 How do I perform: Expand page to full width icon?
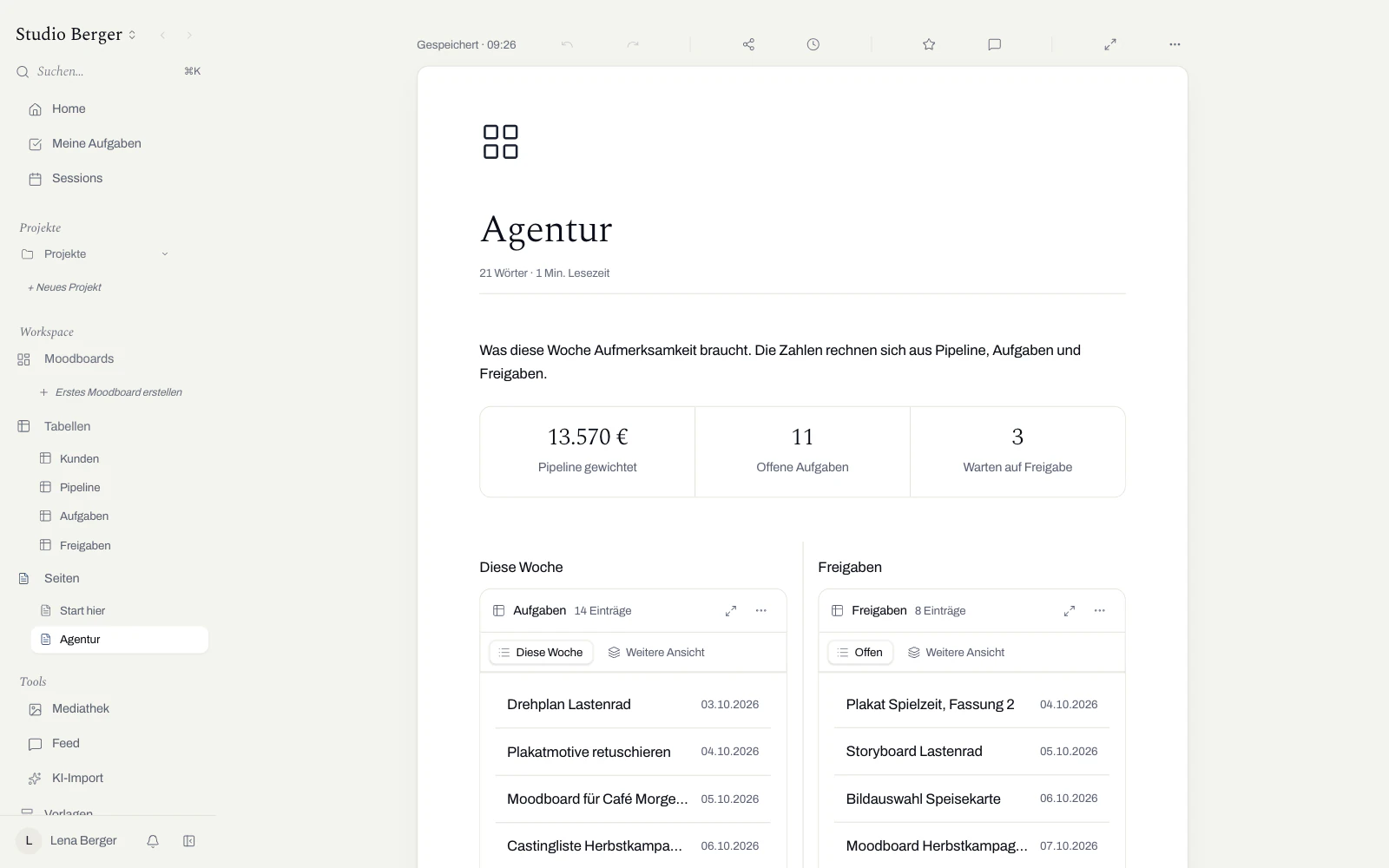[x=1110, y=44]
